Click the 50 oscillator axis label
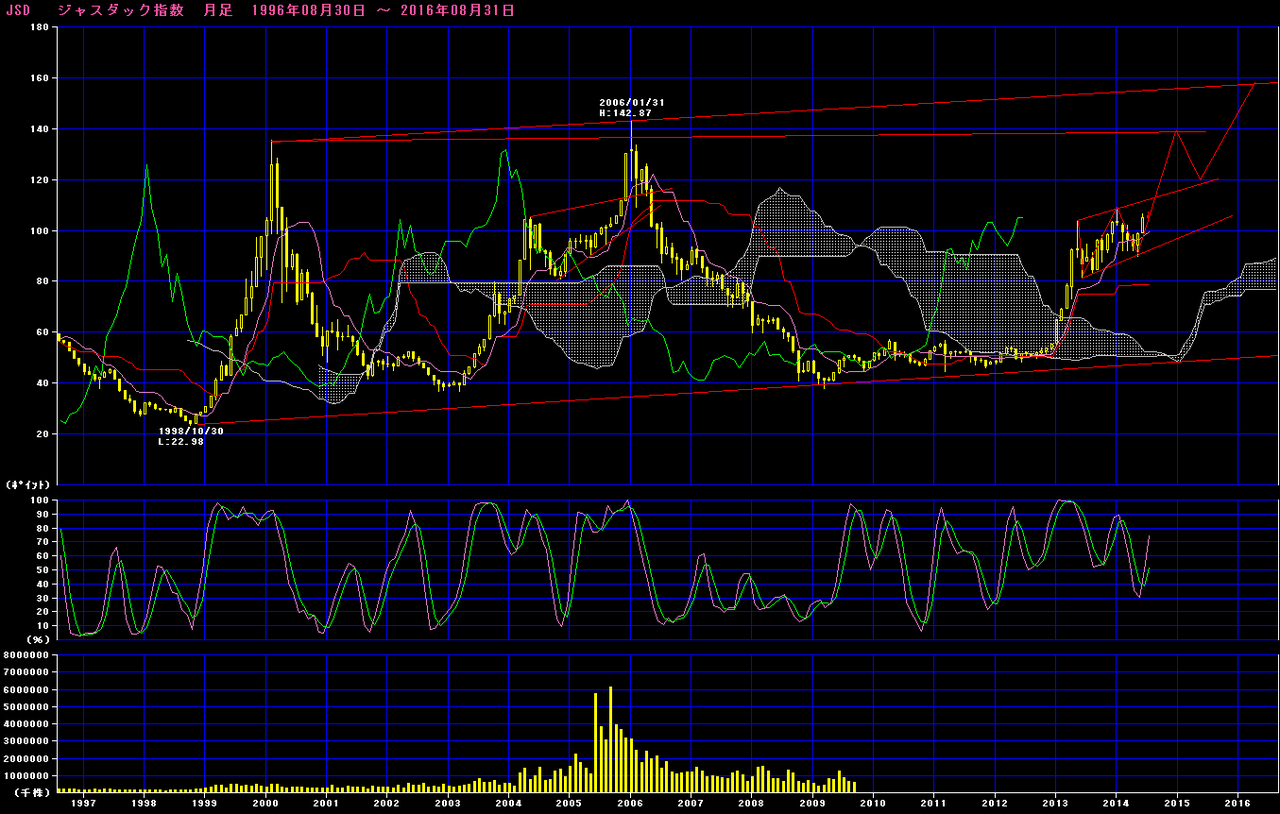Viewport: 1280px width, 814px height. tap(44, 569)
